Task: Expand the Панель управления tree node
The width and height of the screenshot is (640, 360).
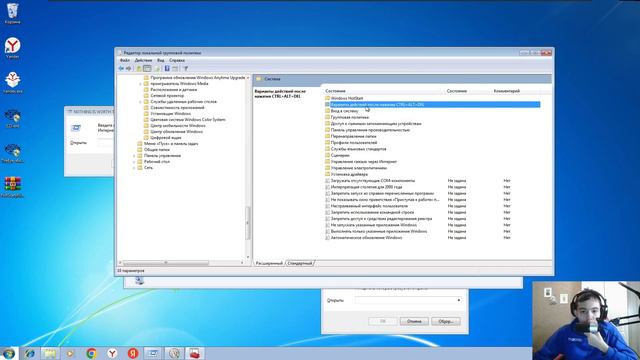Action: click(x=134, y=156)
